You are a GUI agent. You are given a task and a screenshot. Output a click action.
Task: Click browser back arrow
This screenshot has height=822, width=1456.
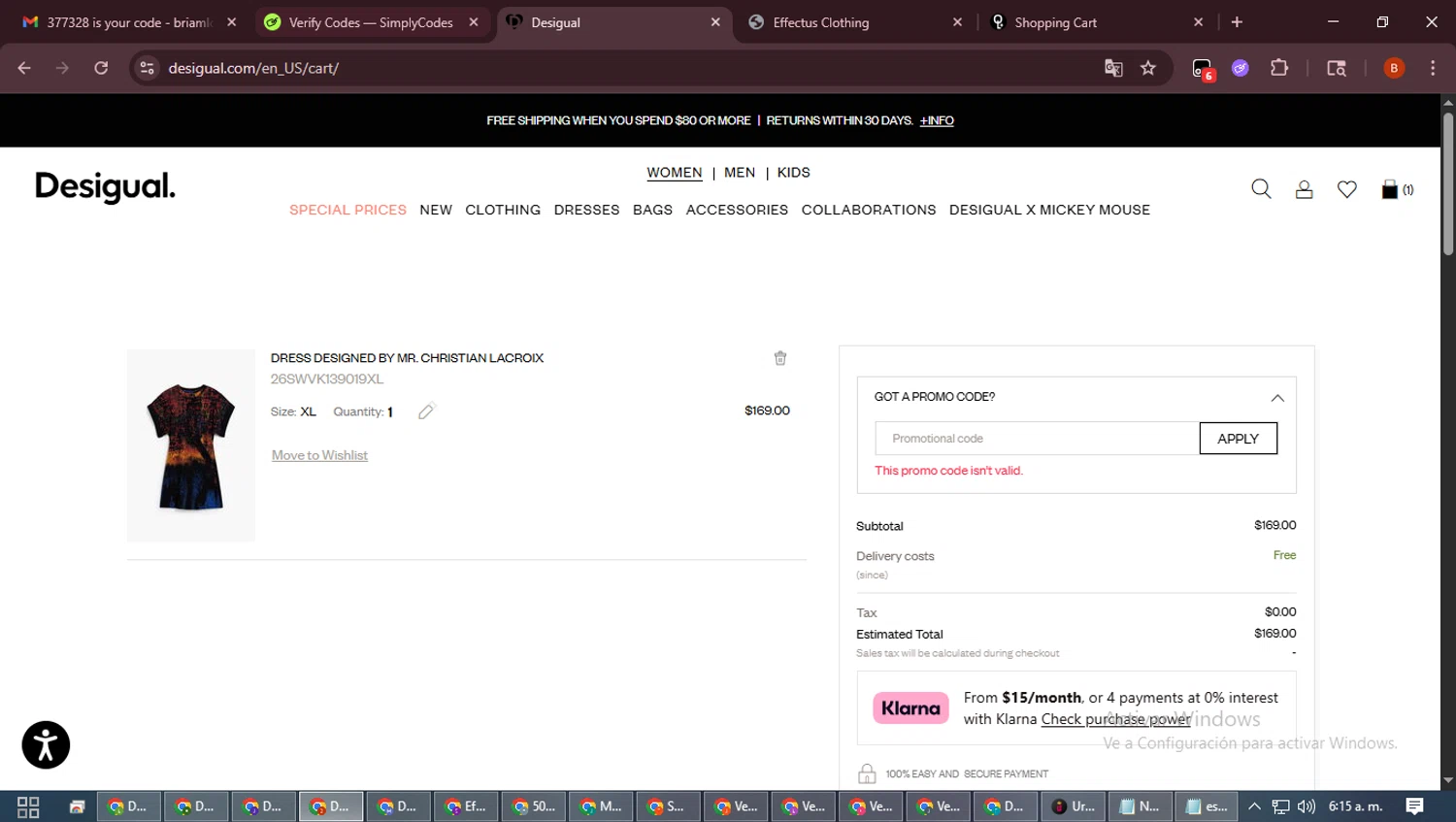[x=24, y=68]
